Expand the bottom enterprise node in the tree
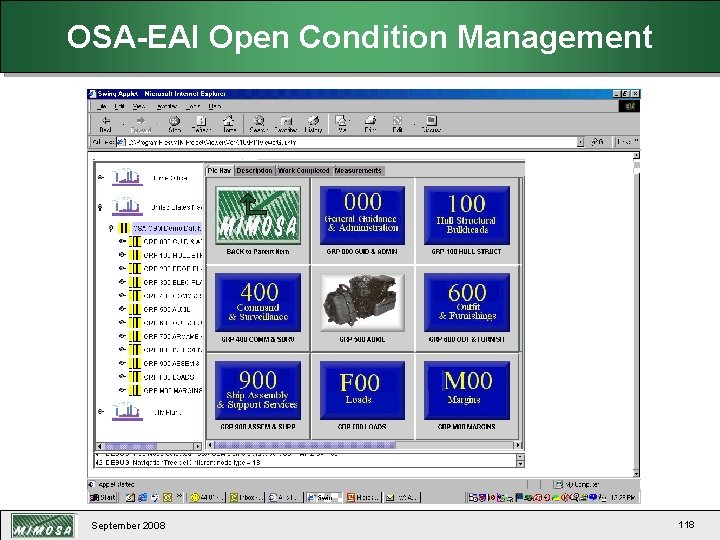Viewport: 720px width, 540px height. (101, 411)
